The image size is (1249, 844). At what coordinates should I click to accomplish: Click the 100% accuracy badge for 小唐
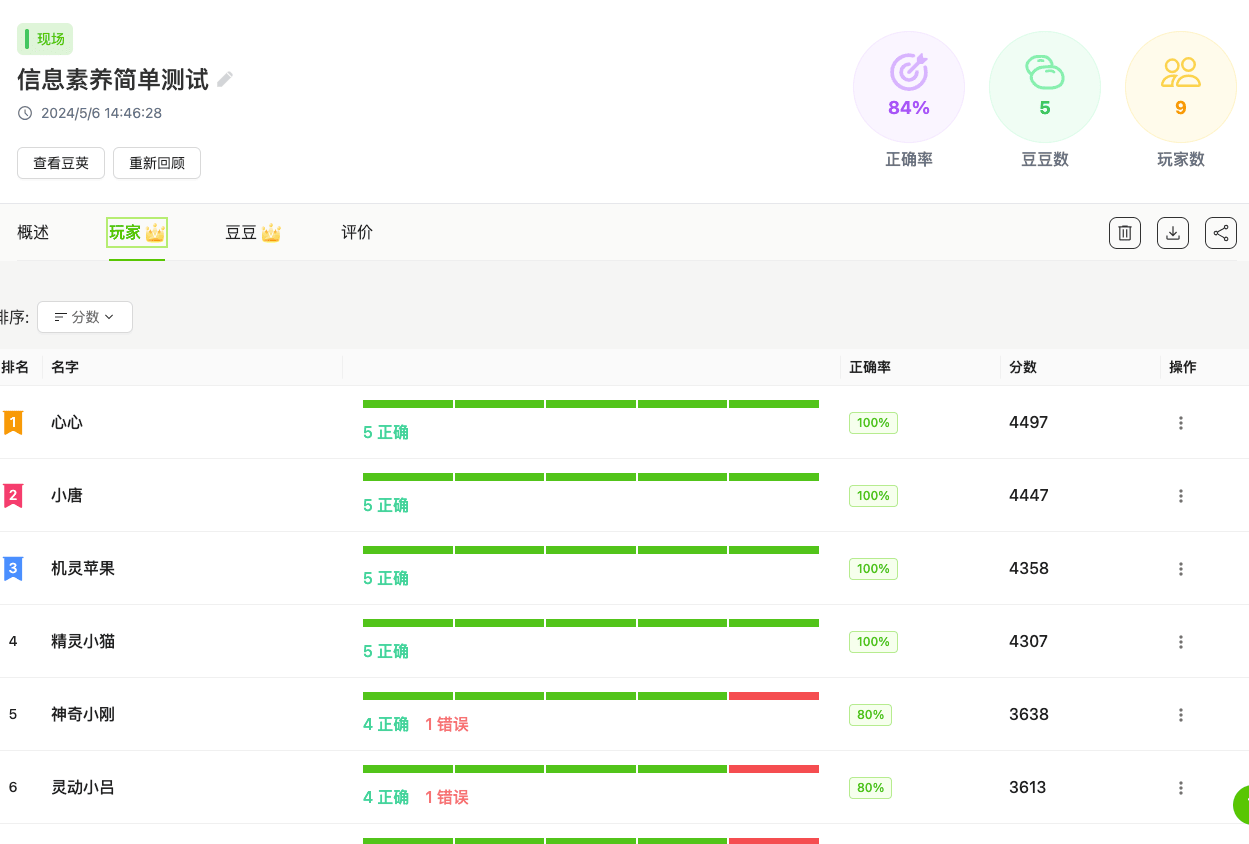pyautogui.click(x=873, y=496)
